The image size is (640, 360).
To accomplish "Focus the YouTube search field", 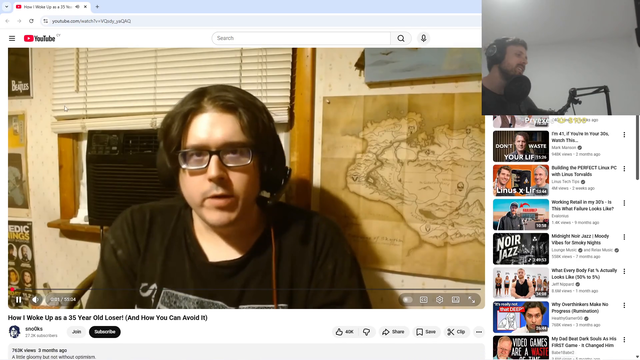I will (x=301, y=38).
